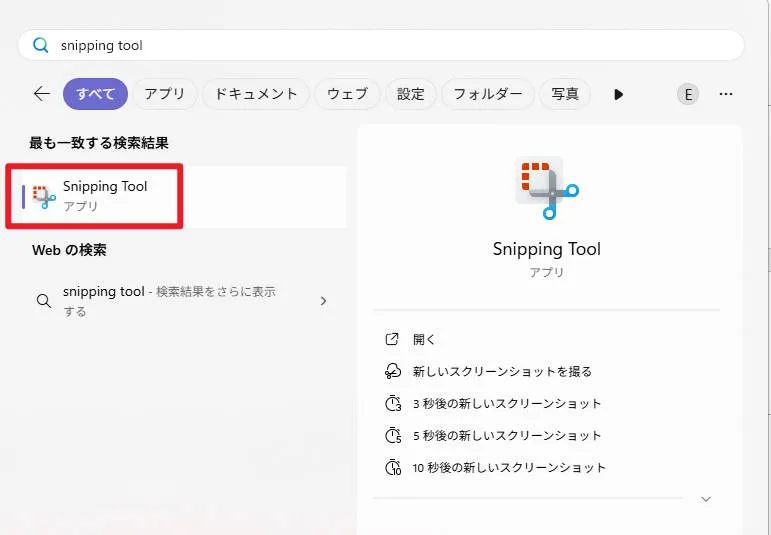The height and width of the screenshot is (535, 771).
Task: Select the すべて filter tab
Action: coord(95,94)
